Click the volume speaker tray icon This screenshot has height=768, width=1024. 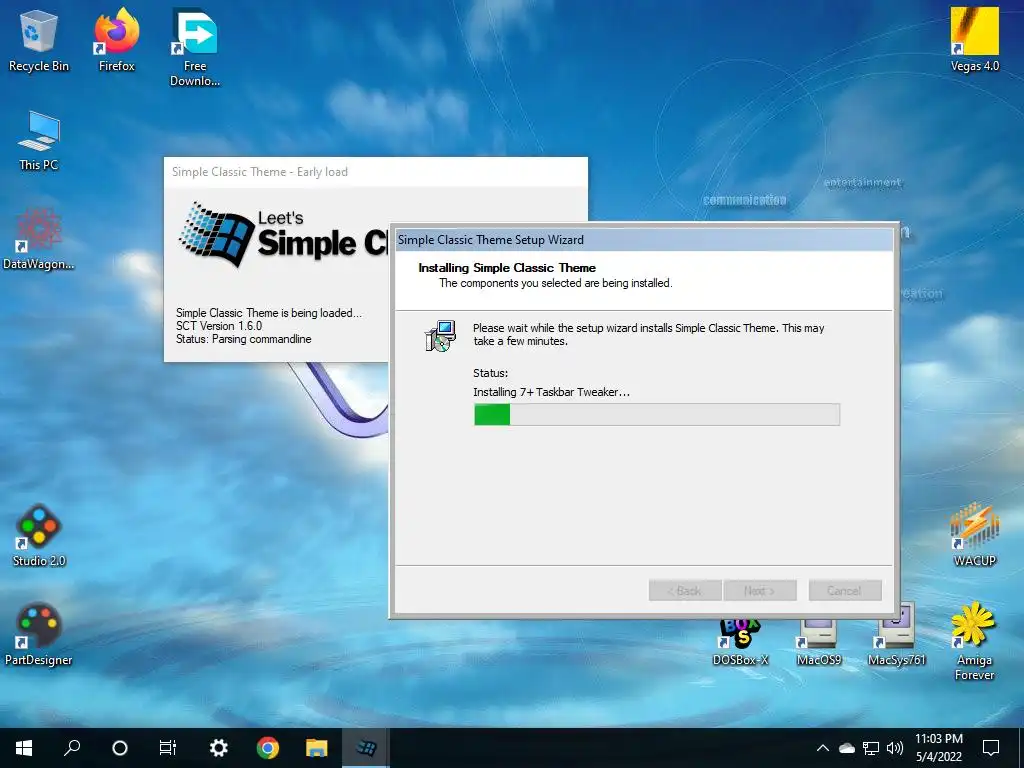[895, 748]
